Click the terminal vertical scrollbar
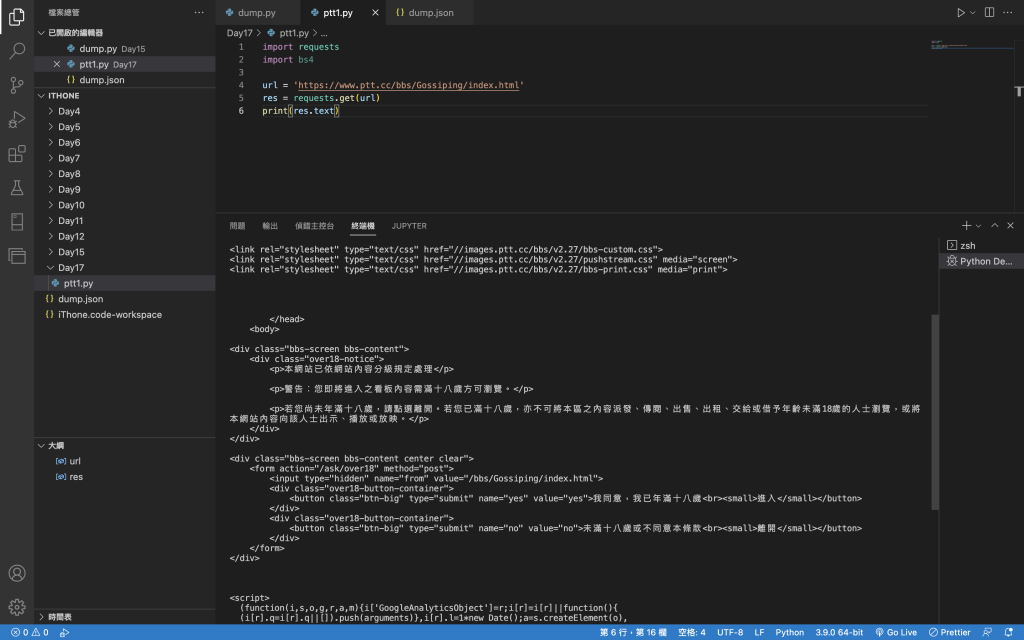 click(x=935, y=411)
